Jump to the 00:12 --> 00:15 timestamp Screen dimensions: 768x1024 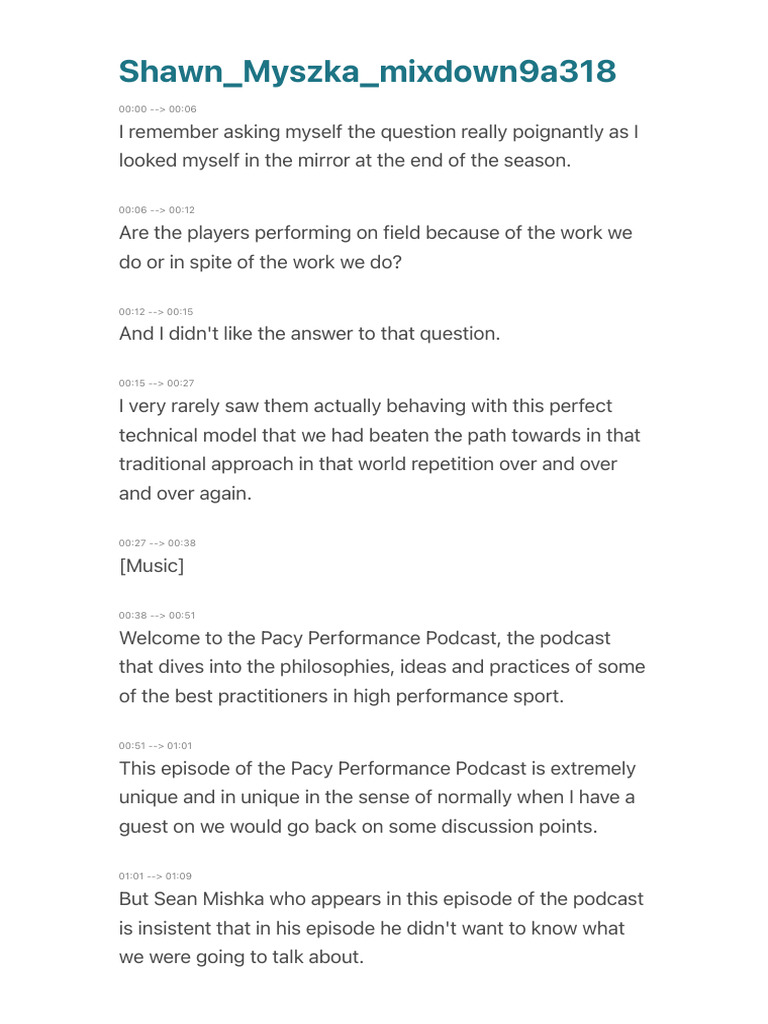(156, 312)
